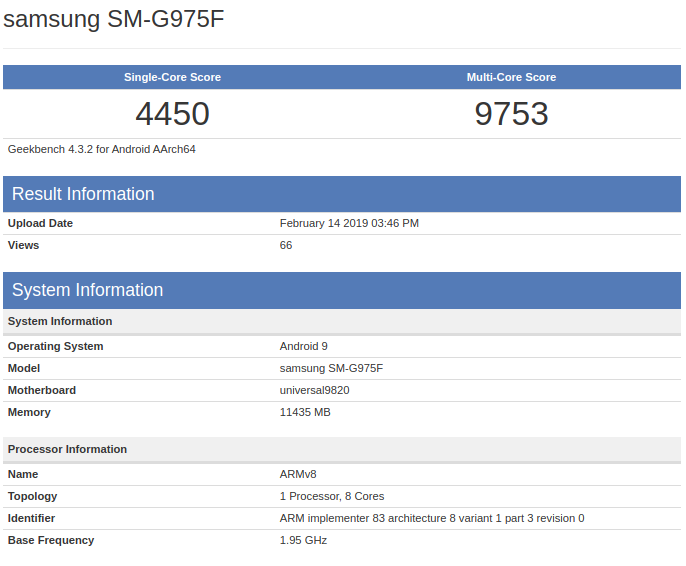
Task: Select the 'ARM implementer 83 architecture 8' identifier value
Action: point(432,518)
